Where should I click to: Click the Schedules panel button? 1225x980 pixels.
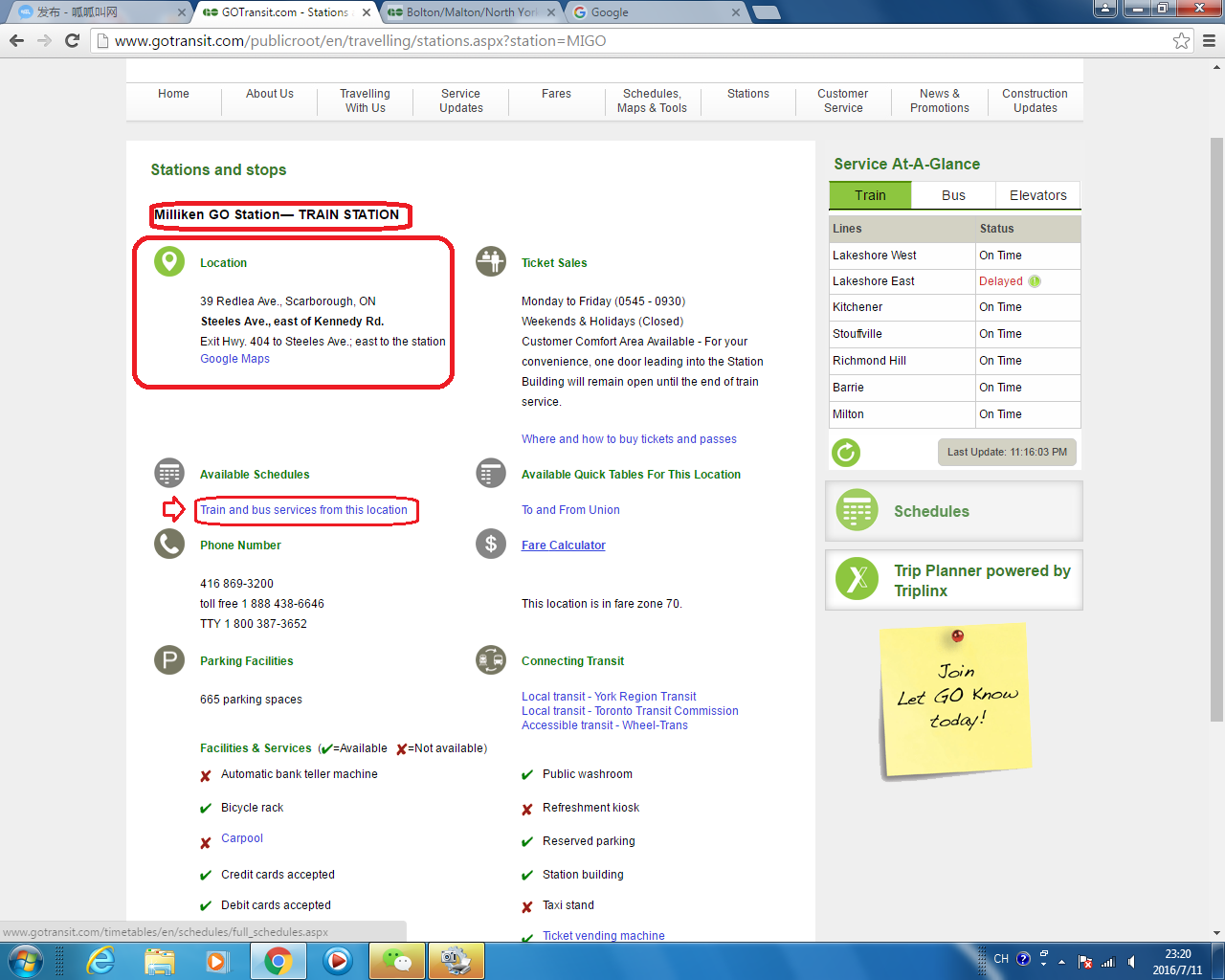point(954,511)
